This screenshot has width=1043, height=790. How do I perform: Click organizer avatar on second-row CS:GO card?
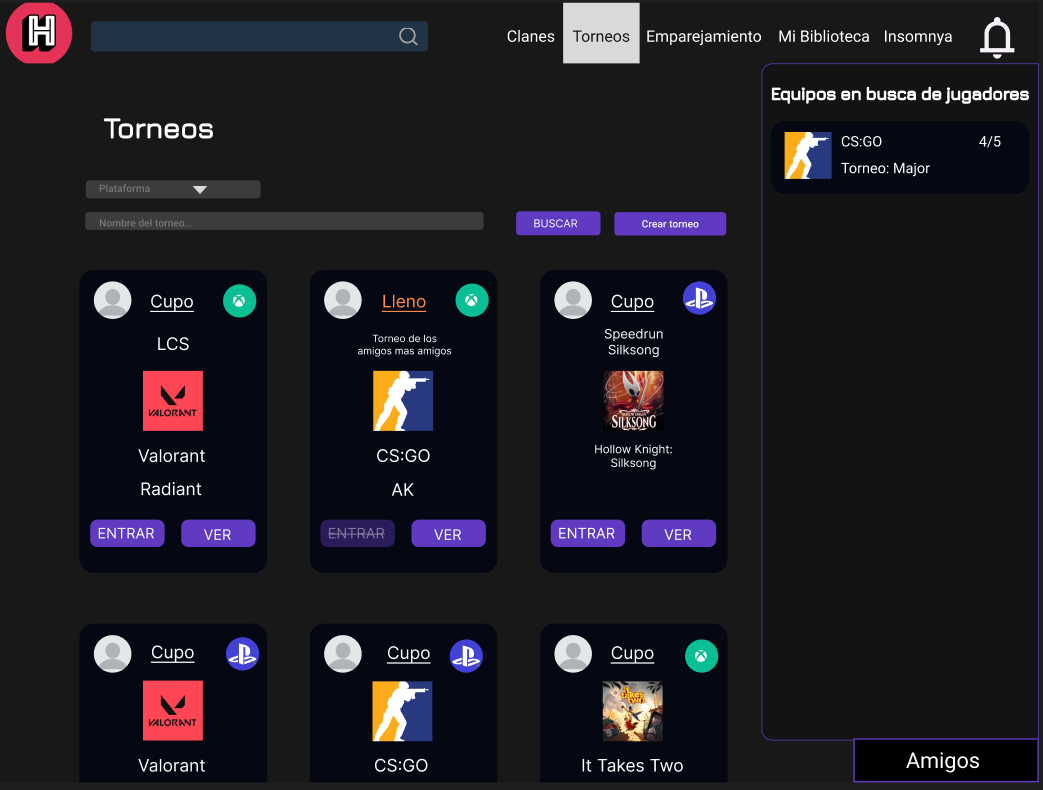pyautogui.click(x=343, y=654)
